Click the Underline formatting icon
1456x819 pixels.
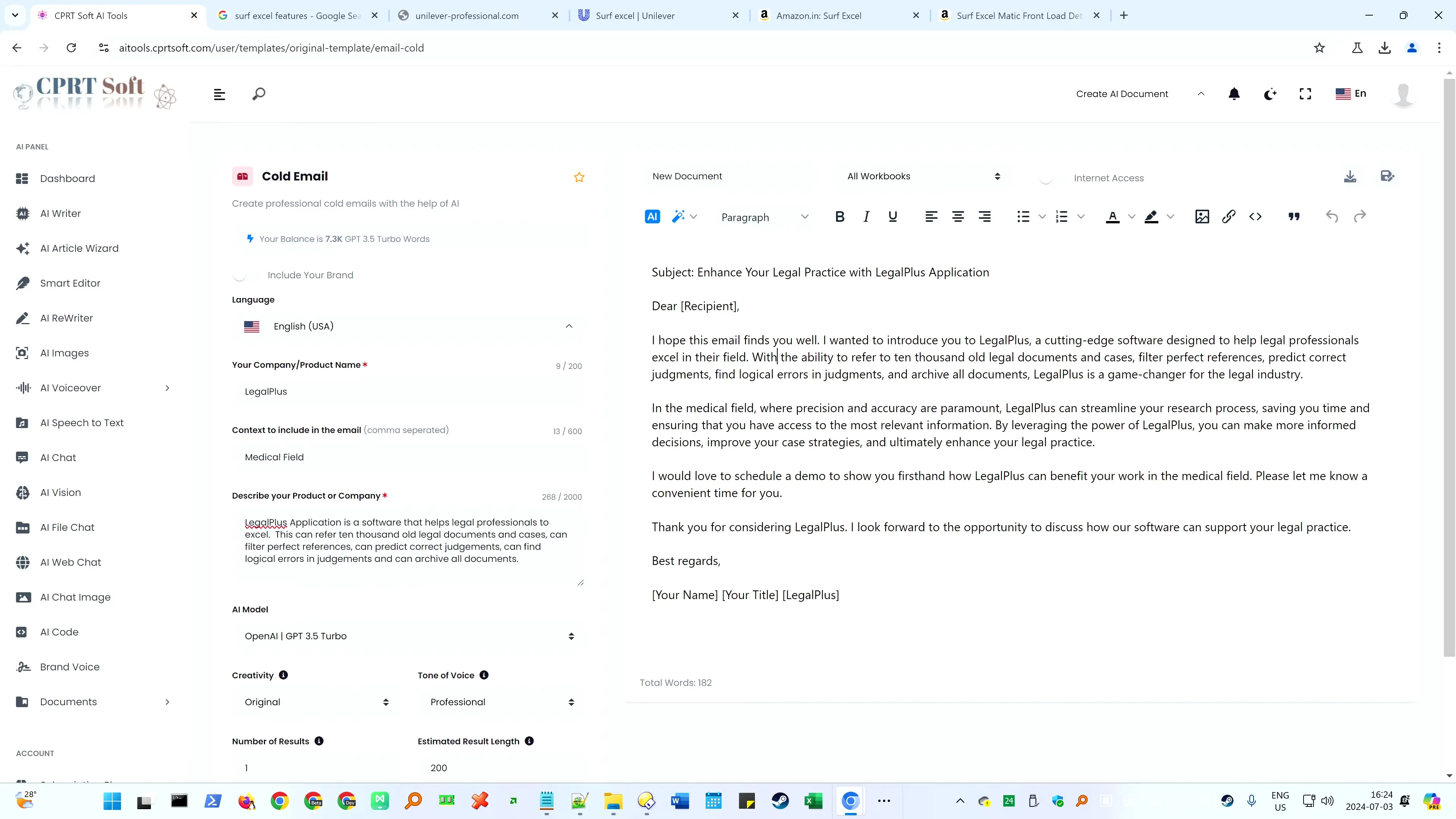tap(893, 217)
